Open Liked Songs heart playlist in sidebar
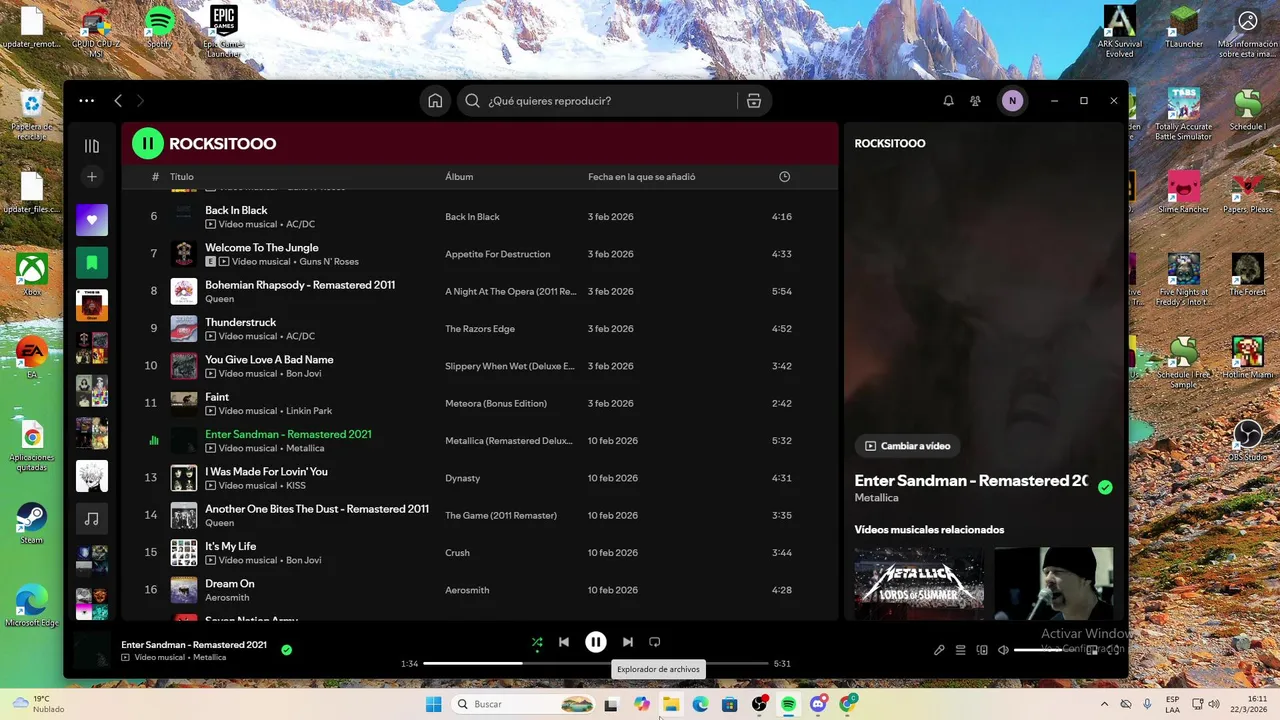 click(x=92, y=220)
